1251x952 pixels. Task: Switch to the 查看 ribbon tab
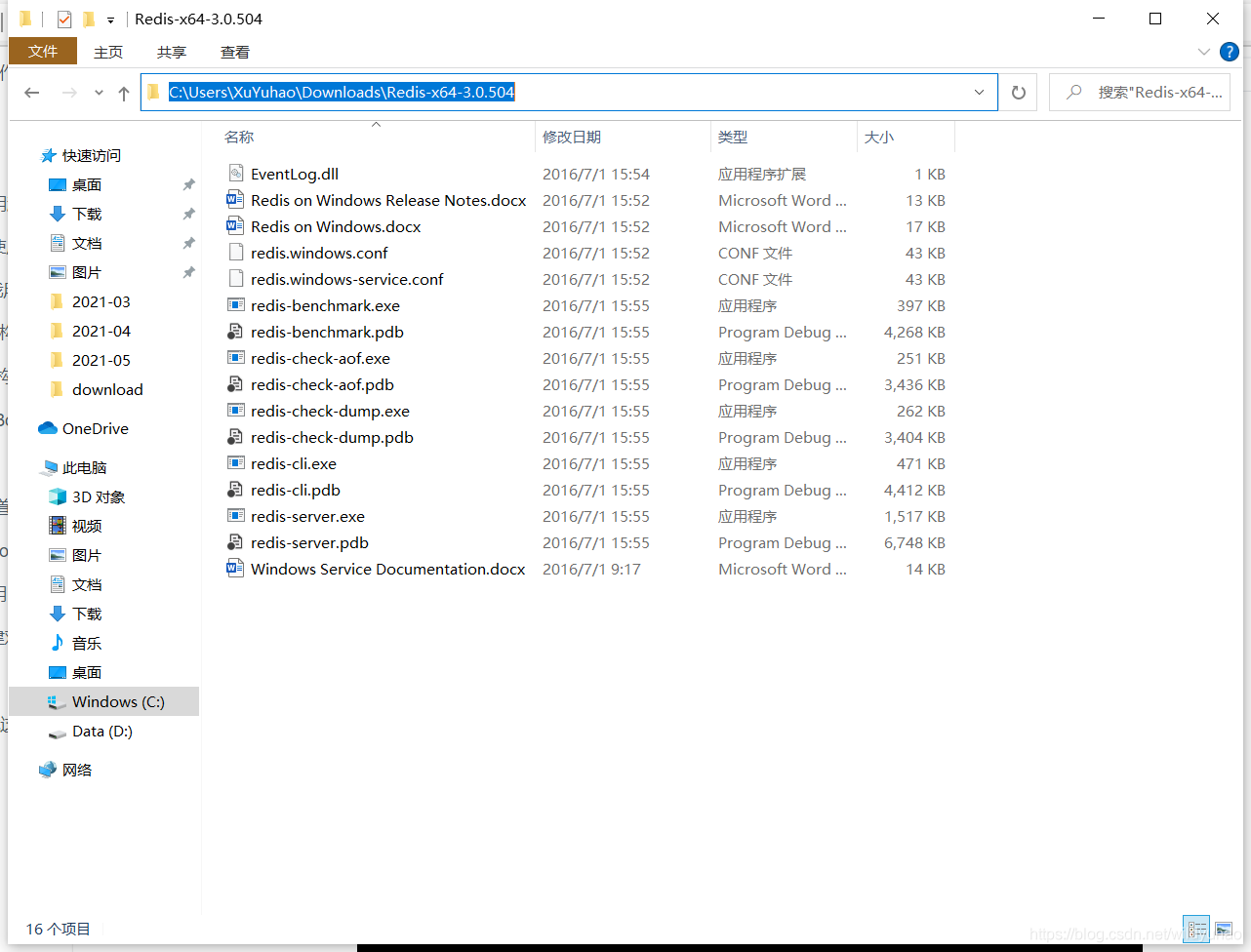[234, 52]
